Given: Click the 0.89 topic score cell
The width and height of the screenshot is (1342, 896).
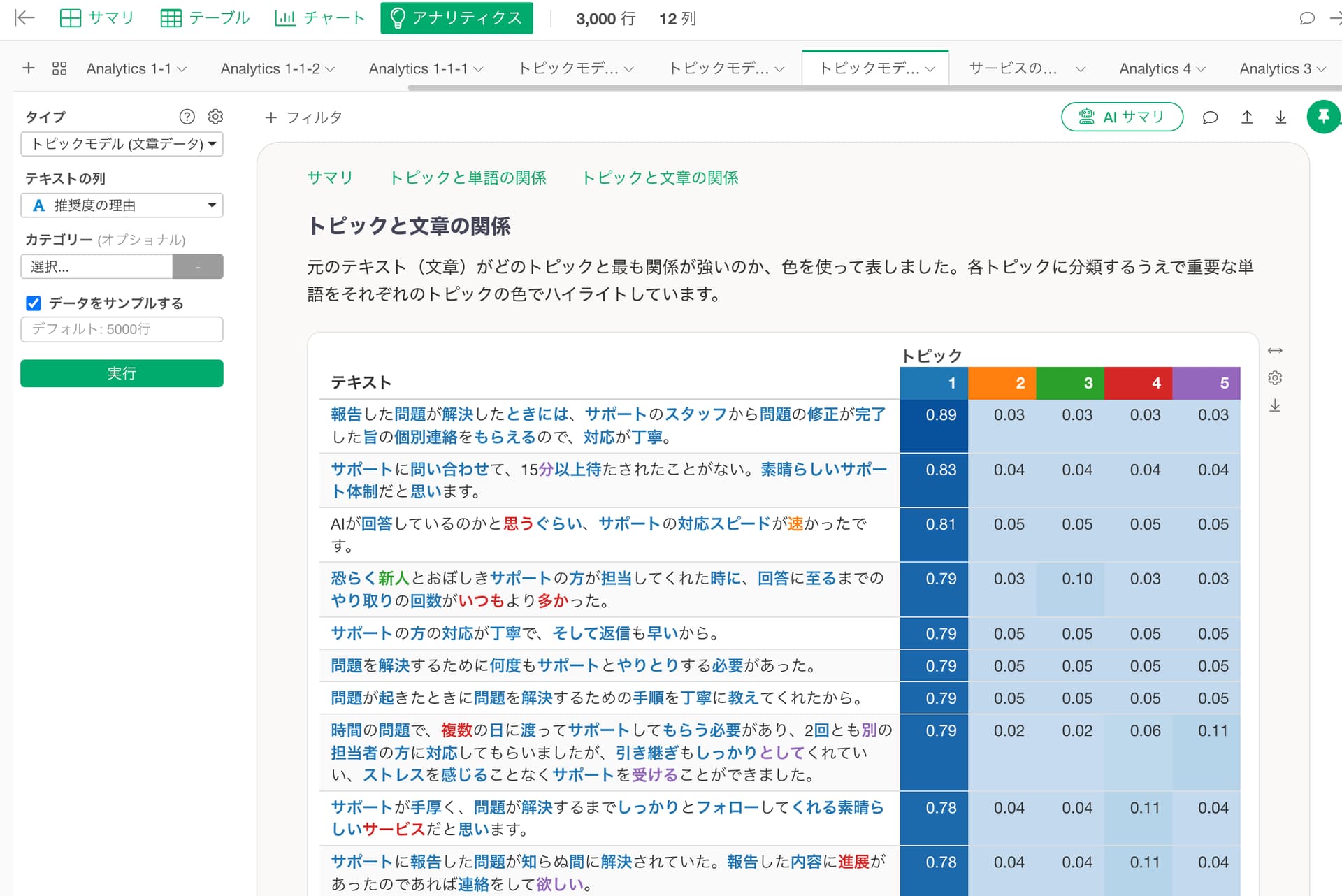Looking at the screenshot, I should point(934,426).
